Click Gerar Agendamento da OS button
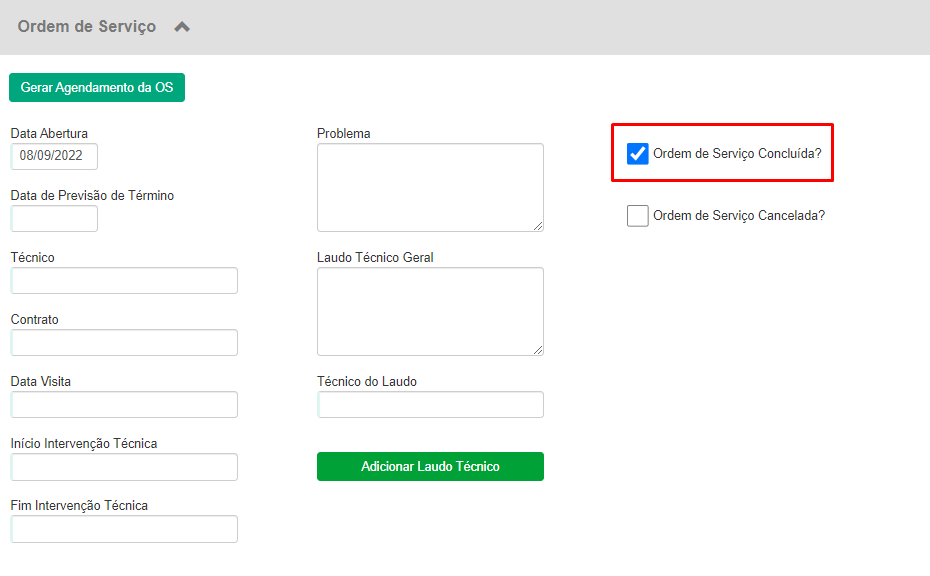Viewport: 930px width, 576px height. 97,88
